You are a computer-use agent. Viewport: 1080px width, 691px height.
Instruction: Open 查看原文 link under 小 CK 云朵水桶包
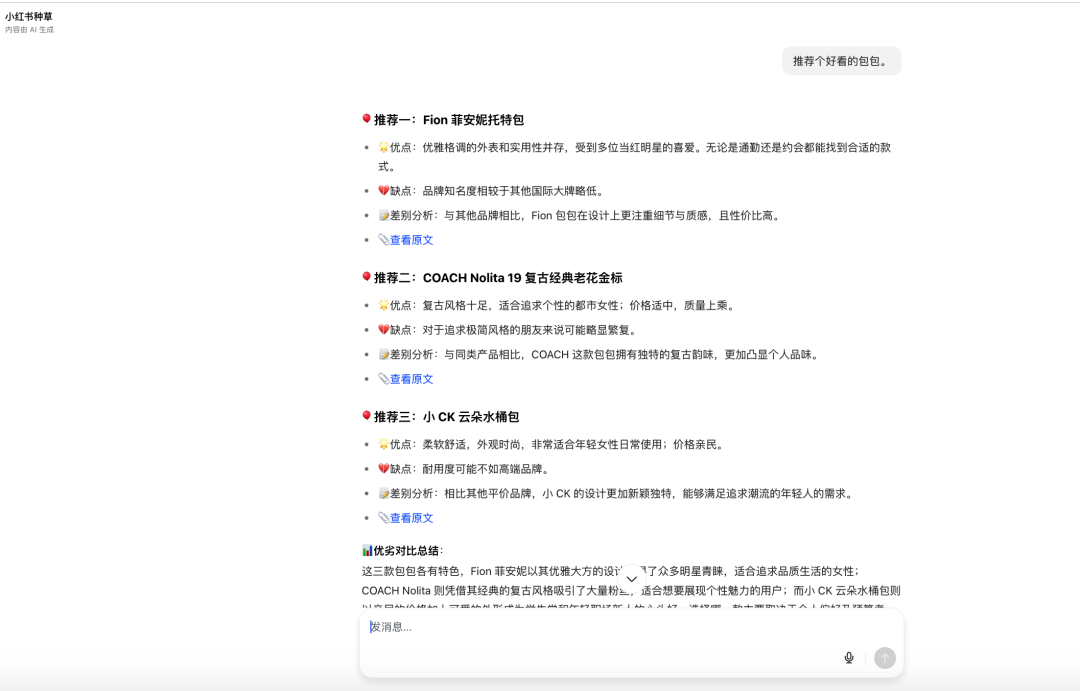[x=411, y=518]
